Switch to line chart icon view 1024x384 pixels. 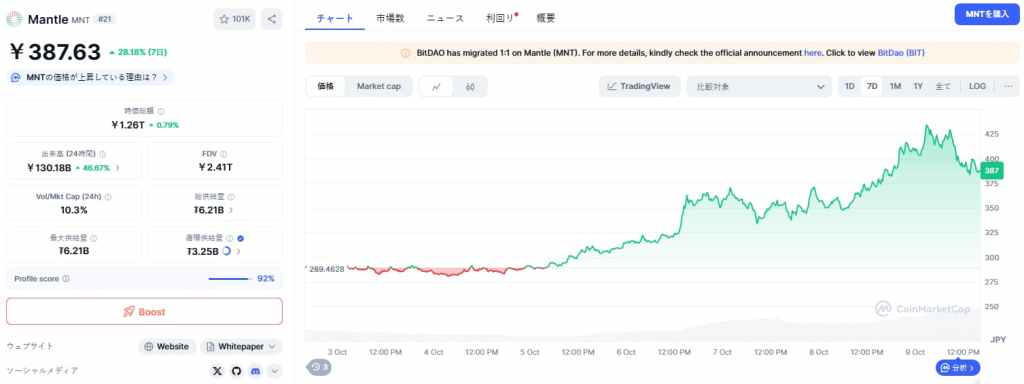point(436,87)
